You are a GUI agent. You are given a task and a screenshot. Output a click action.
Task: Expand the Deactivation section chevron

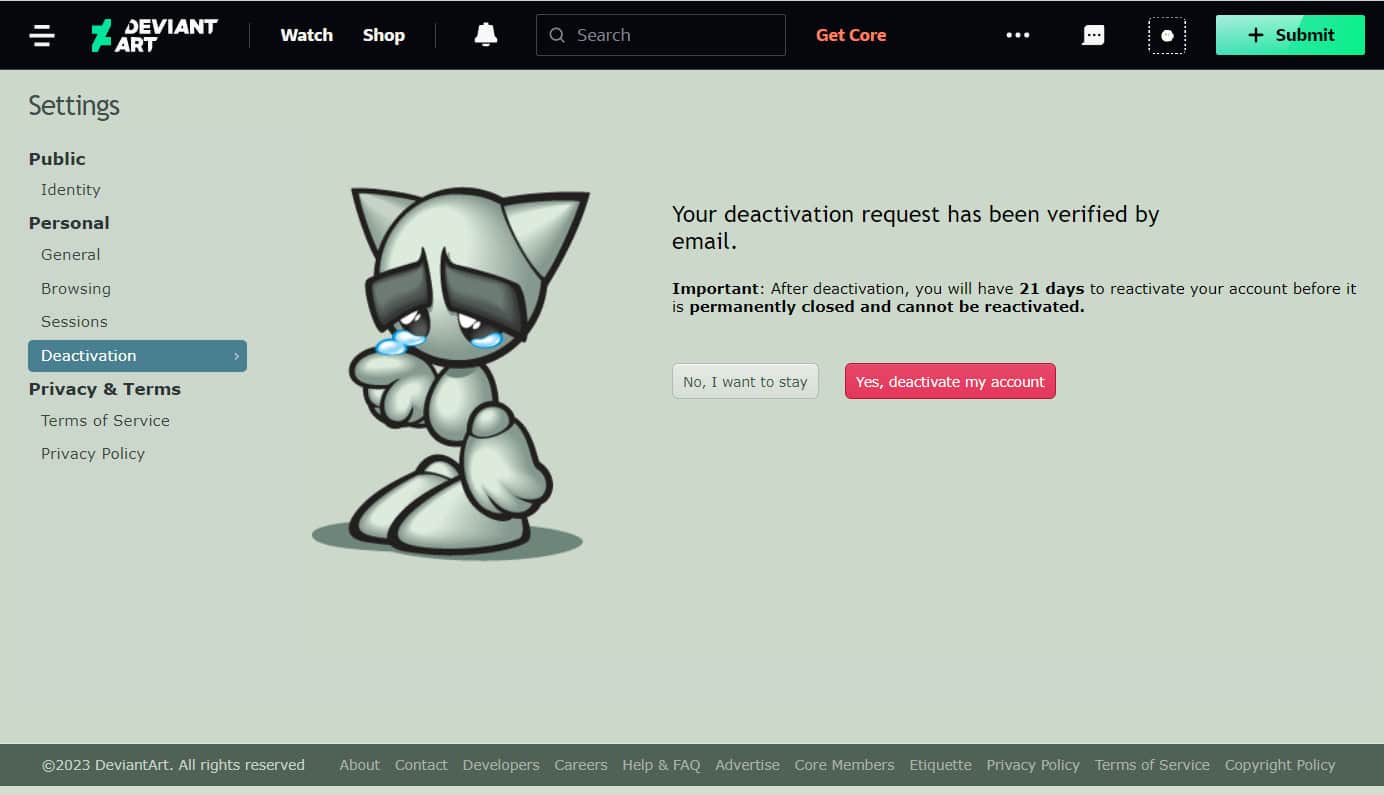point(236,355)
